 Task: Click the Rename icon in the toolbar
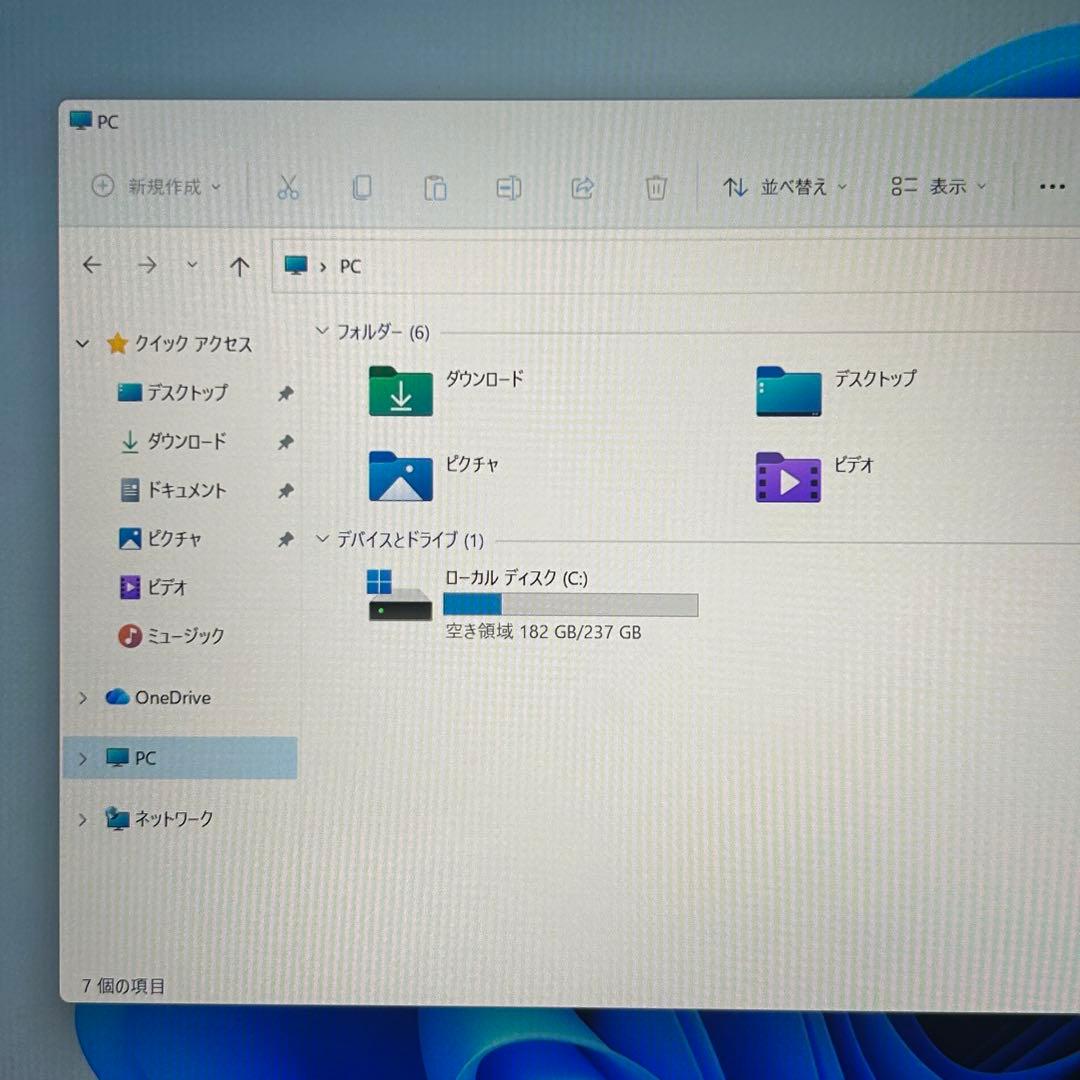tap(508, 187)
